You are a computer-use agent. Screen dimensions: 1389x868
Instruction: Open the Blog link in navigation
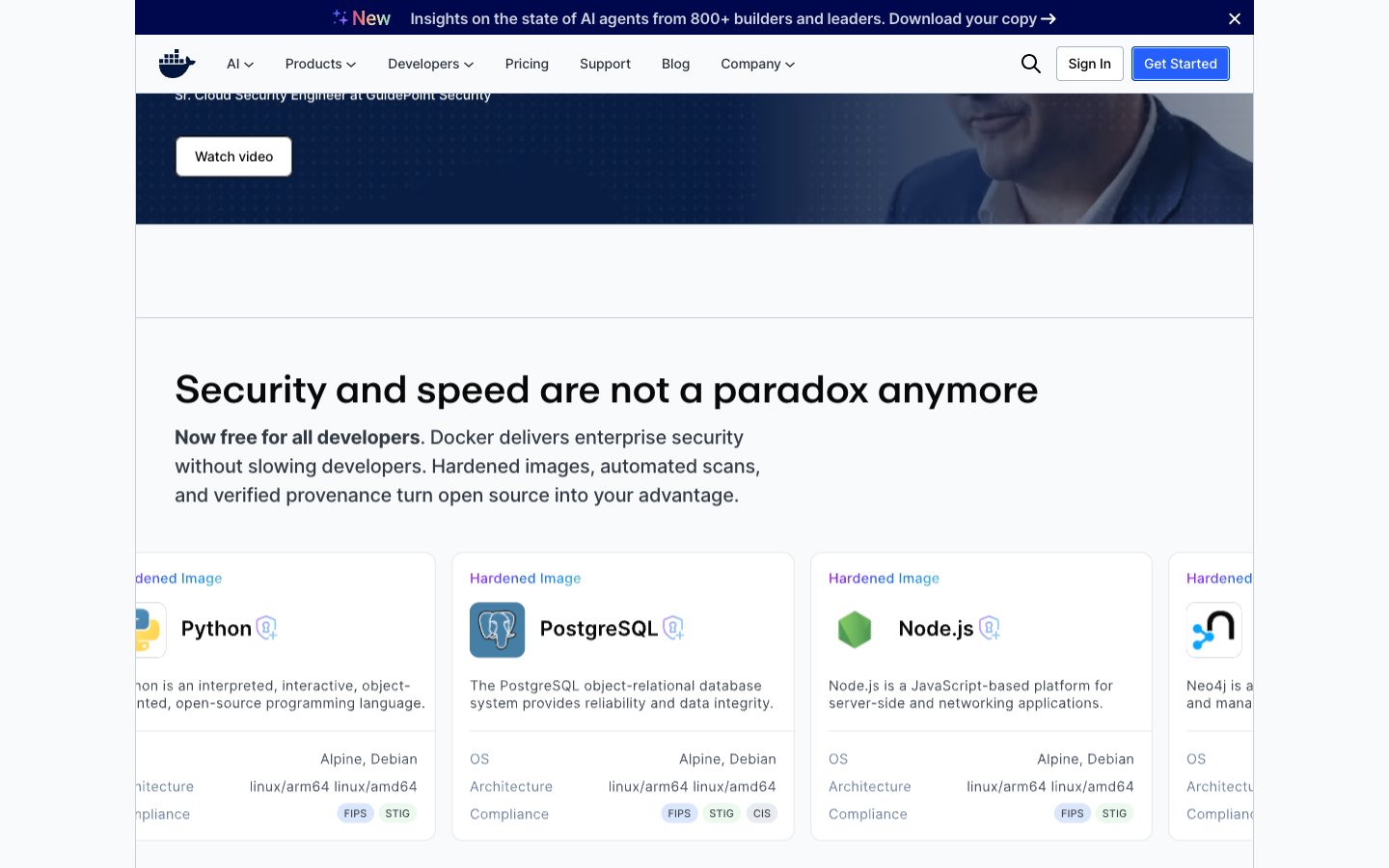pyautogui.click(x=675, y=64)
